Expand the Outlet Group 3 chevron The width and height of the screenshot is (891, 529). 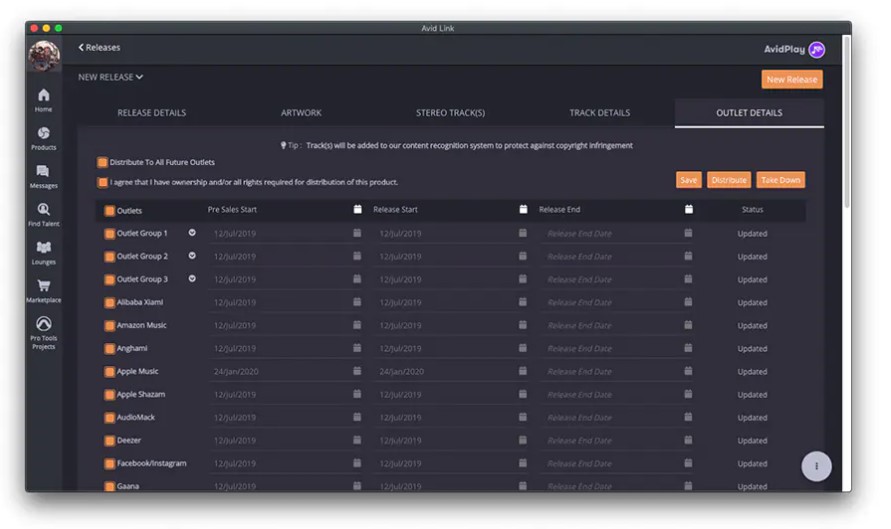[x=192, y=278]
